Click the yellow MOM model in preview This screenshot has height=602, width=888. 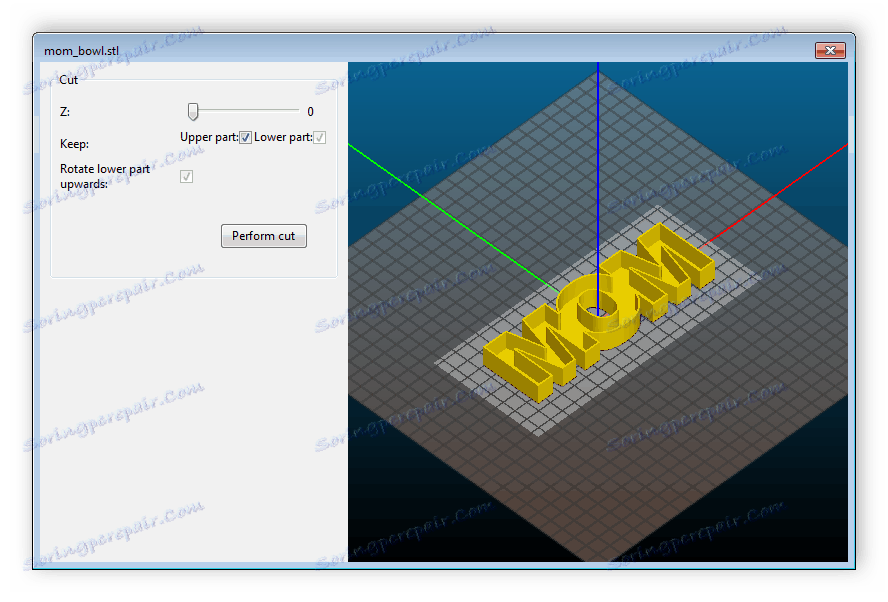pos(597,313)
